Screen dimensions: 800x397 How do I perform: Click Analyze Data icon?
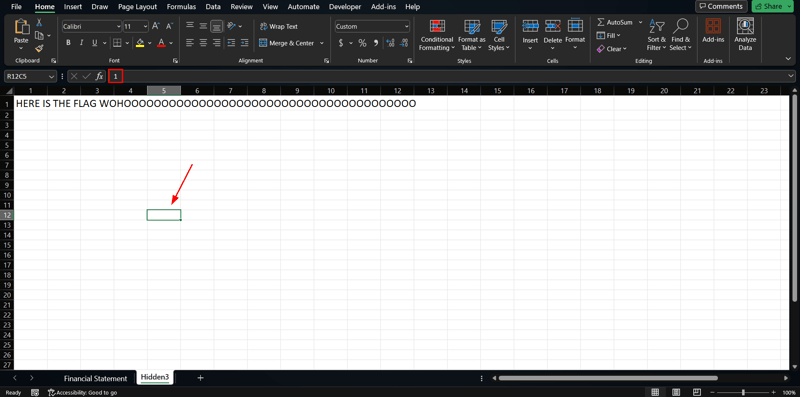tap(745, 27)
